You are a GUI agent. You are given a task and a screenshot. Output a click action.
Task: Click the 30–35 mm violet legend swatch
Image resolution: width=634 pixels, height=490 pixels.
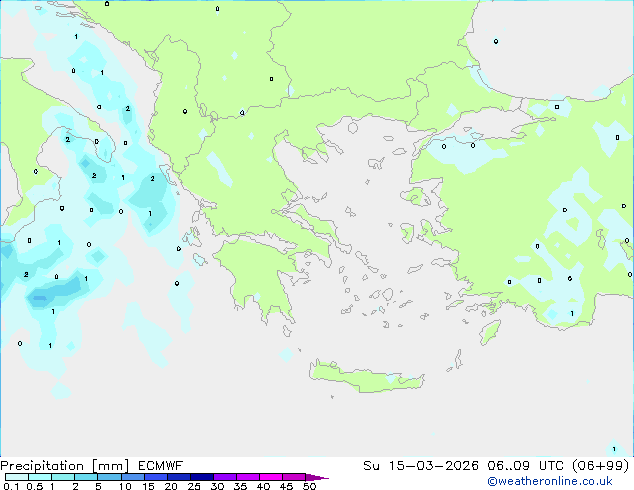point(225,477)
